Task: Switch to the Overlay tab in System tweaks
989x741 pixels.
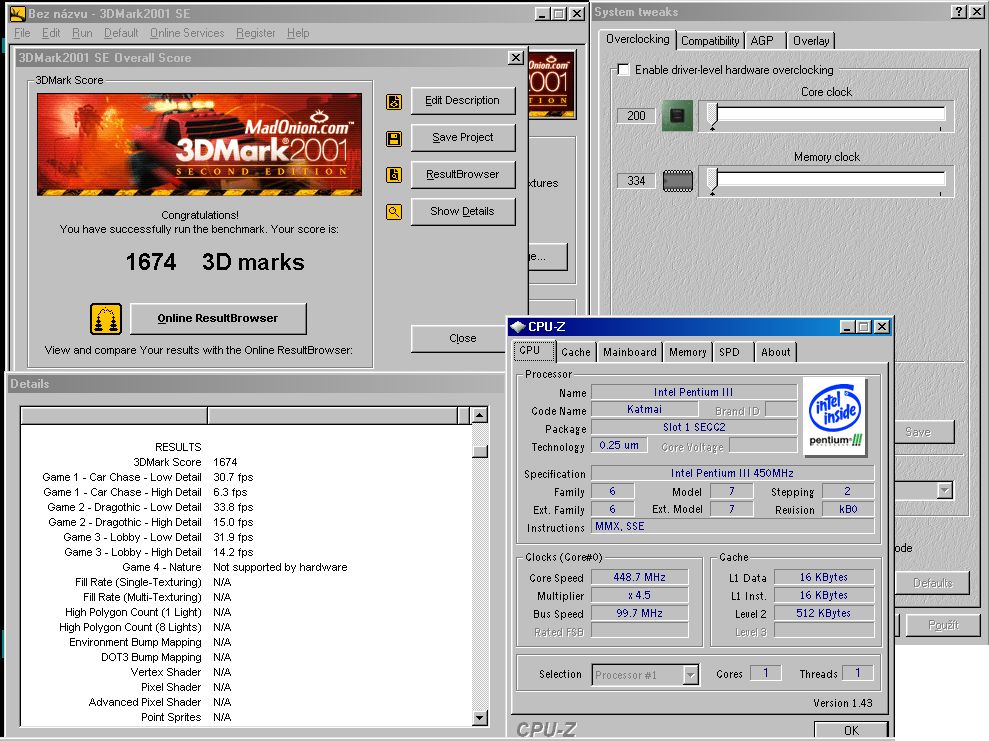Action: pyautogui.click(x=811, y=41)
